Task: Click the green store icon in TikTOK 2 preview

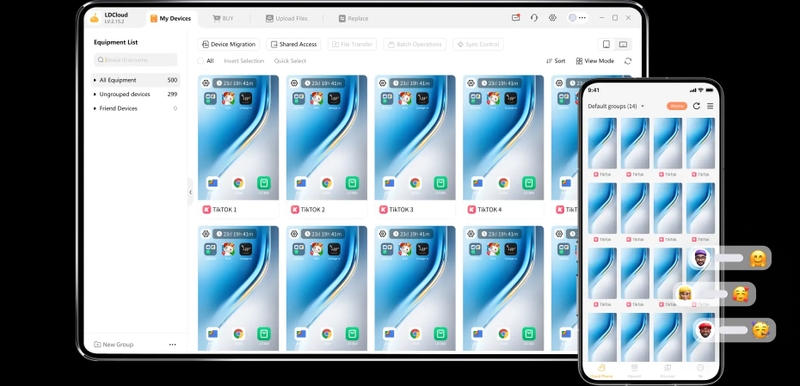Action: click(352, 183)
